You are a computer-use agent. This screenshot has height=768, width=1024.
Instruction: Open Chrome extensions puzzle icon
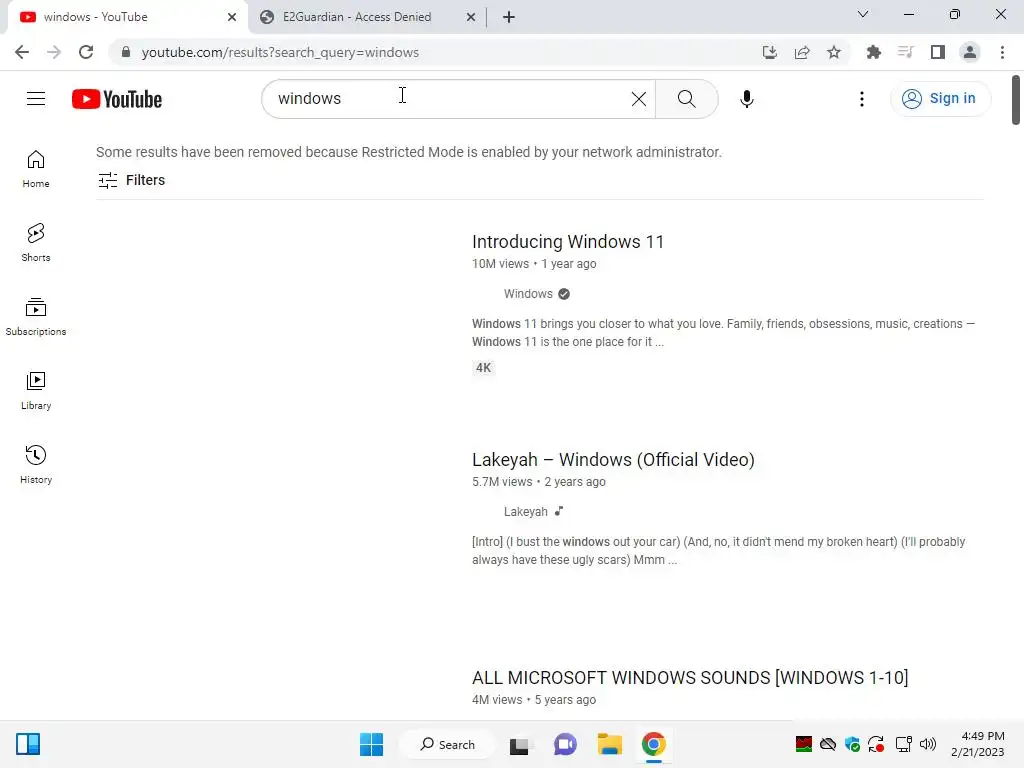pyautogui.click(x=873, y=52)
